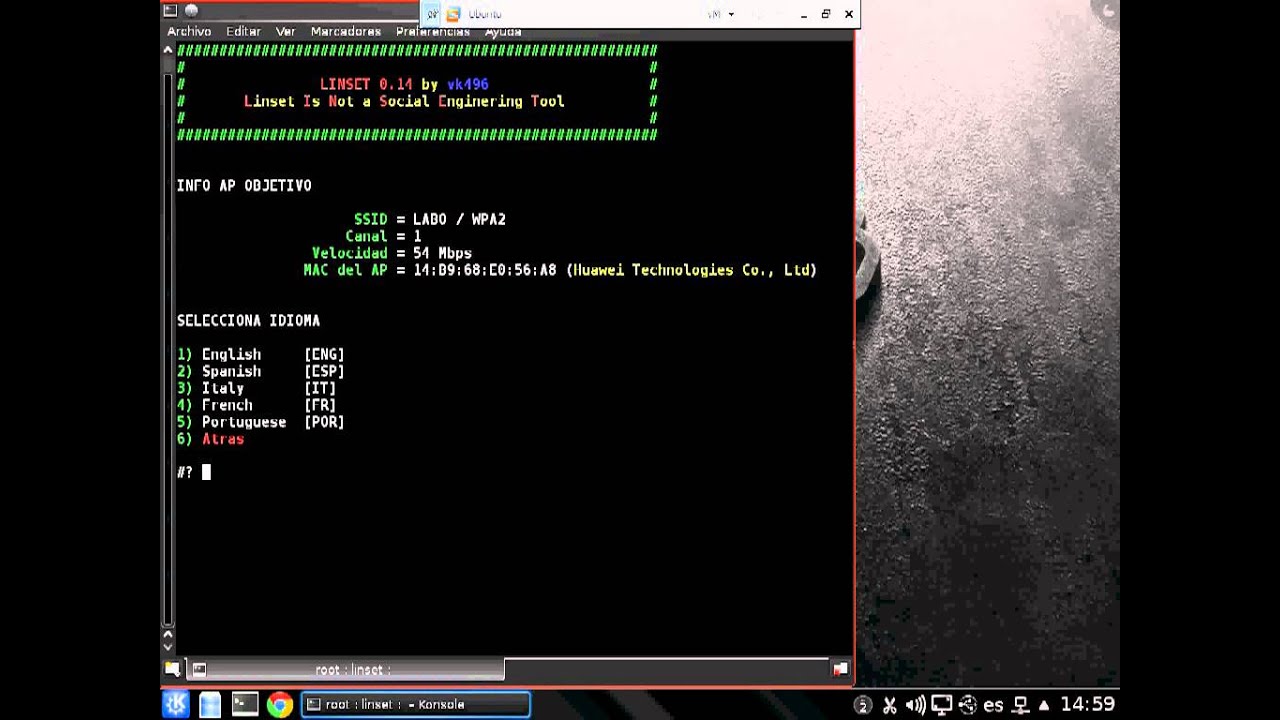Open the Konsole window menu icon
Image resolution: width=1280 pixels, height=720 pixels.
[x=170, y=11]
